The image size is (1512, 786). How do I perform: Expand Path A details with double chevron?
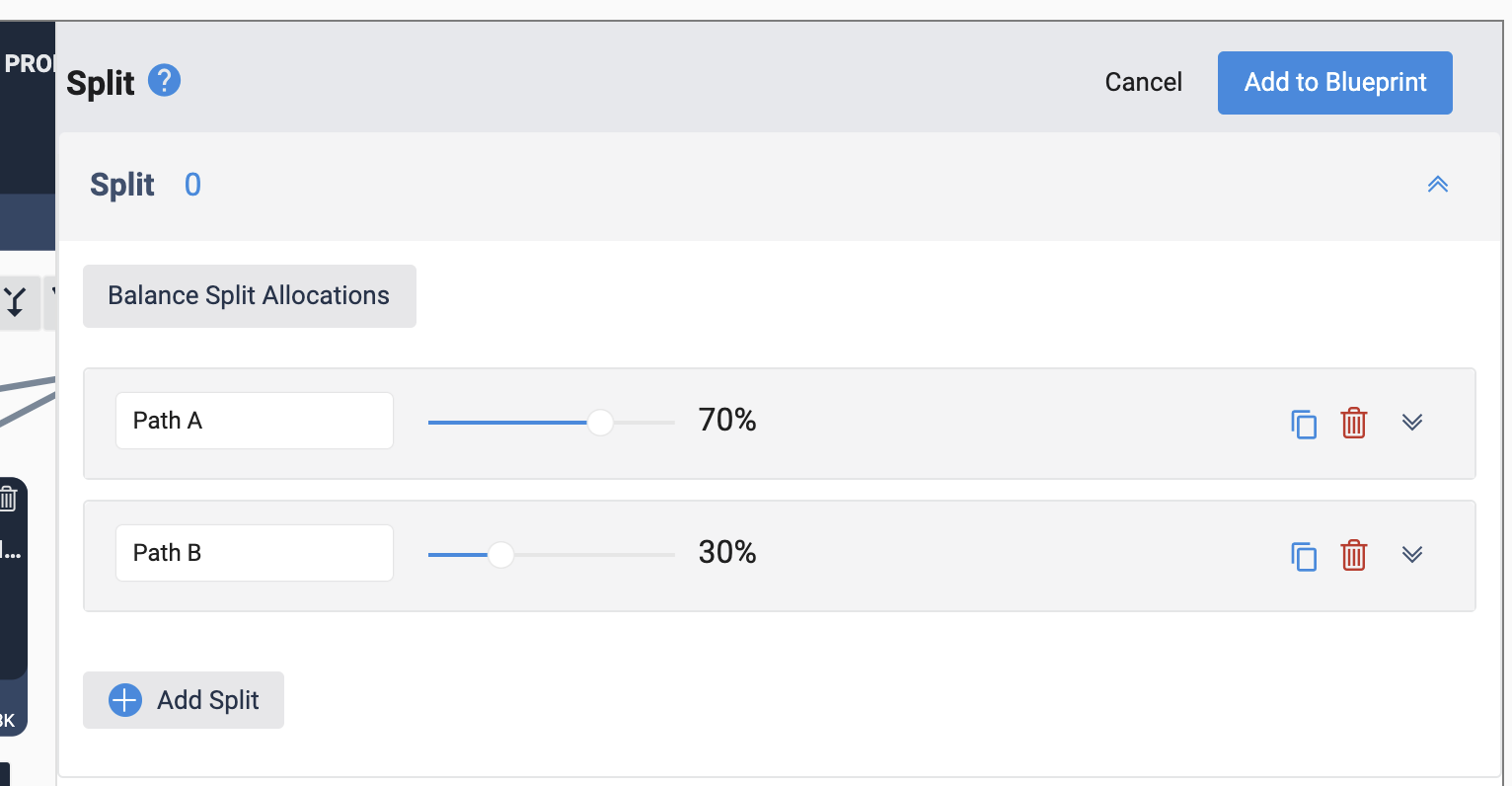point(1412,423)
